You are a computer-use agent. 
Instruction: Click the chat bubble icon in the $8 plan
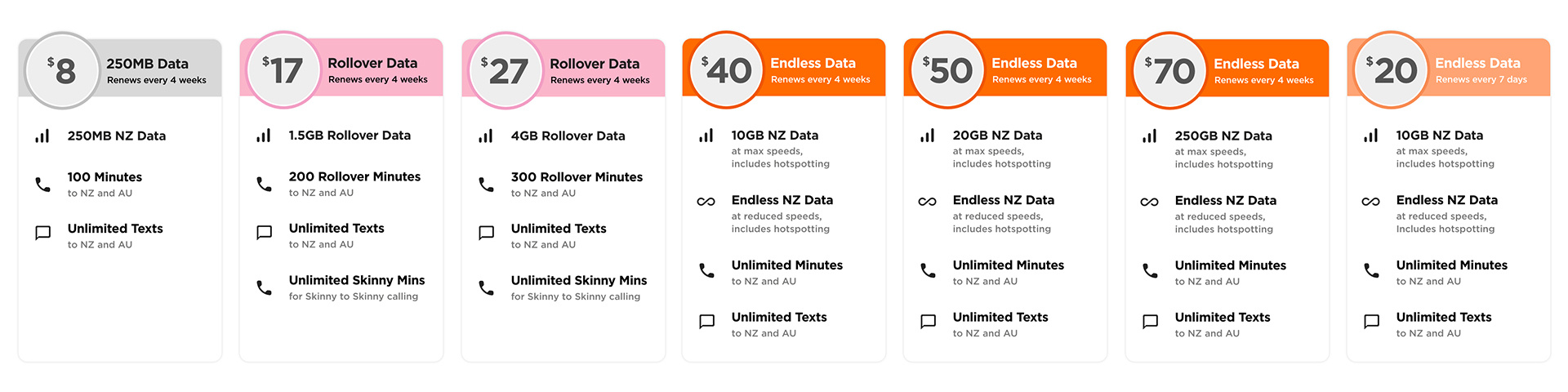tap(42, 234)
